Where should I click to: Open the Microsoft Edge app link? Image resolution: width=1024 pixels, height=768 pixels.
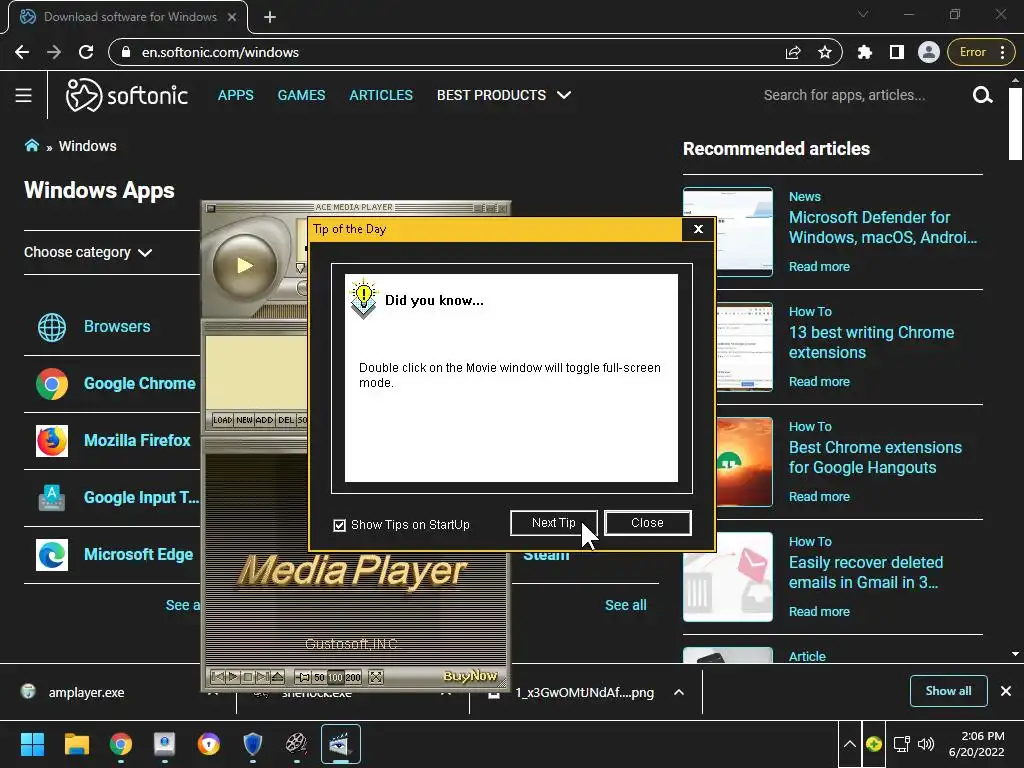click(x=138, y=554)
